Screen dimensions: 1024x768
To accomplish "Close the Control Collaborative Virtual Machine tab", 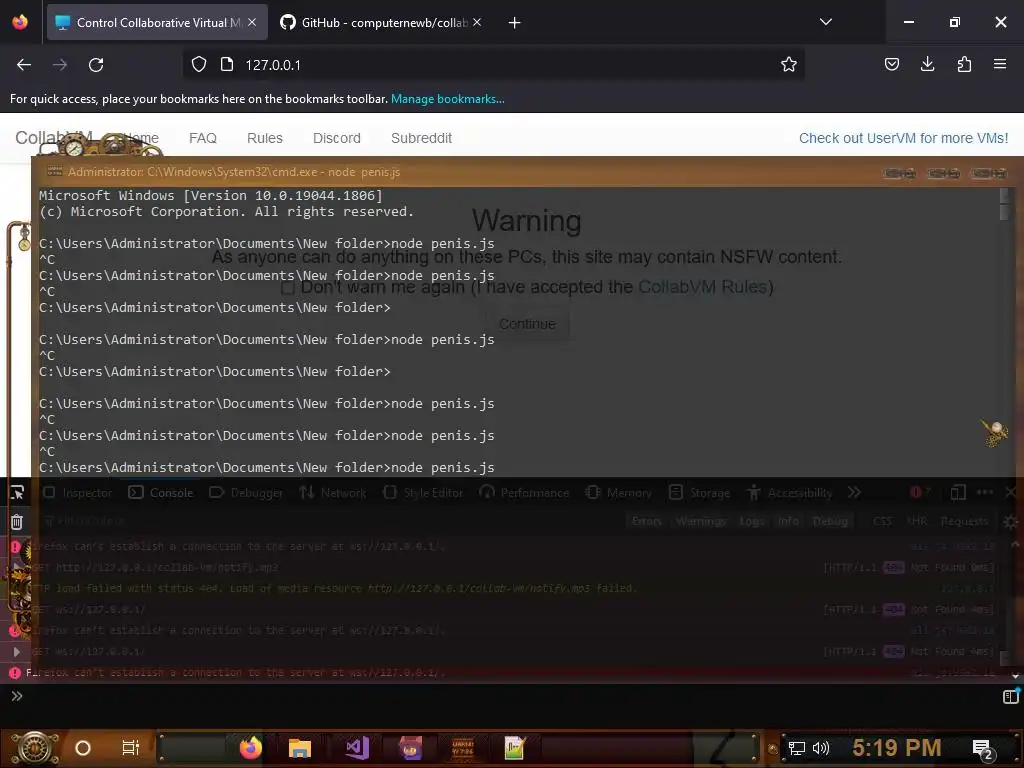I will coord(252,22).
